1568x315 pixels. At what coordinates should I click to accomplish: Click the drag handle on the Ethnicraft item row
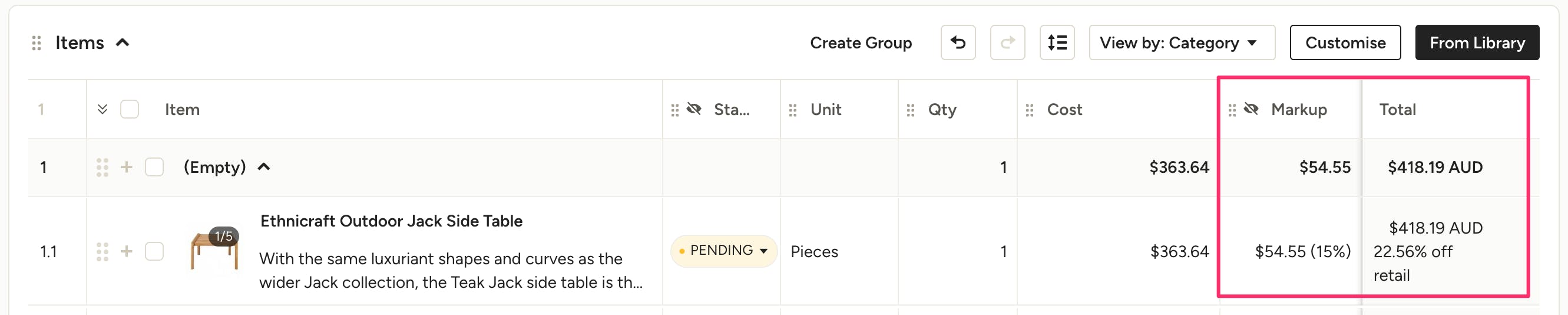tap(102, 252)
